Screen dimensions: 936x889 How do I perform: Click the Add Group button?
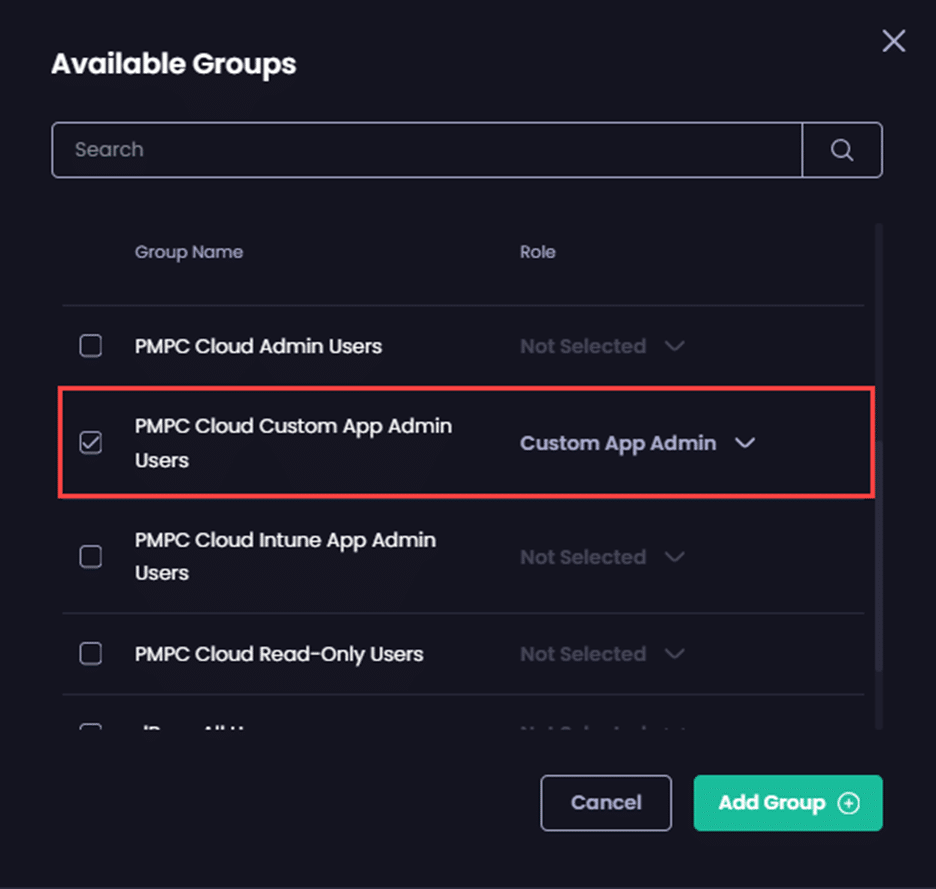[x=787, y=803]
